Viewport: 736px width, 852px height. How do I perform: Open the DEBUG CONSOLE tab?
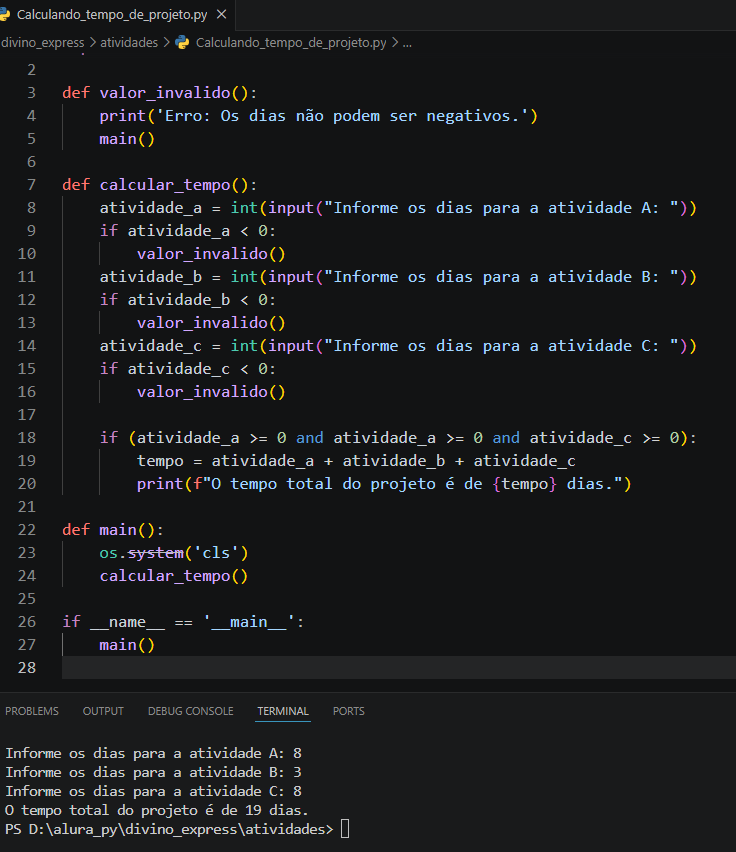191,711
